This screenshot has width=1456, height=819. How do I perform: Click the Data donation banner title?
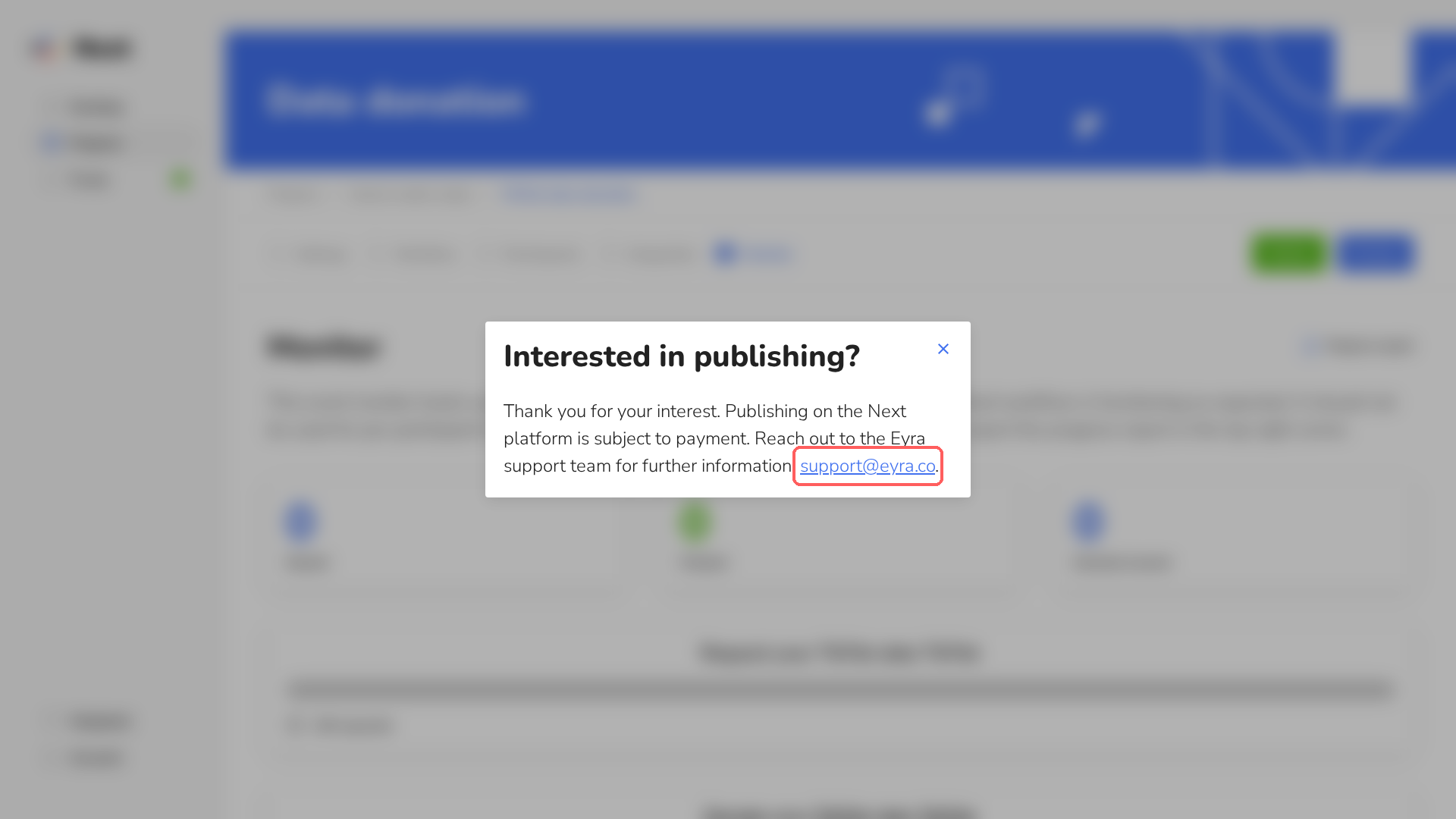pyautogui.click(x=394, y=101)
